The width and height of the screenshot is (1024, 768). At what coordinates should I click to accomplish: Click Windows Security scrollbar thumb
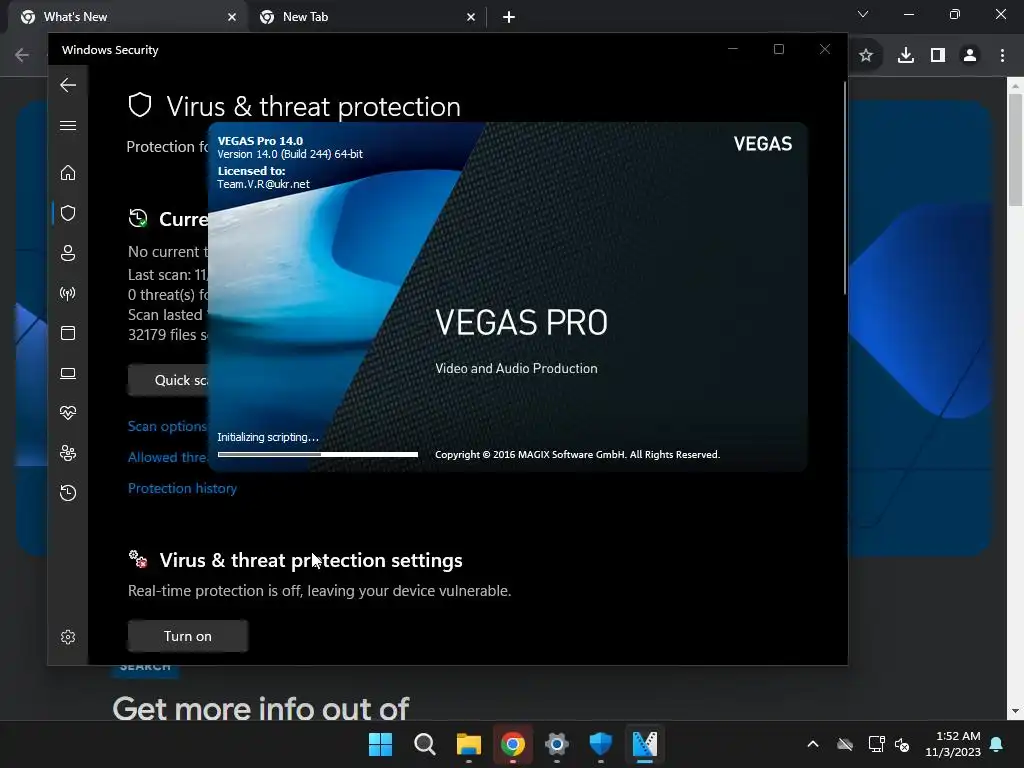click(845, 188)
